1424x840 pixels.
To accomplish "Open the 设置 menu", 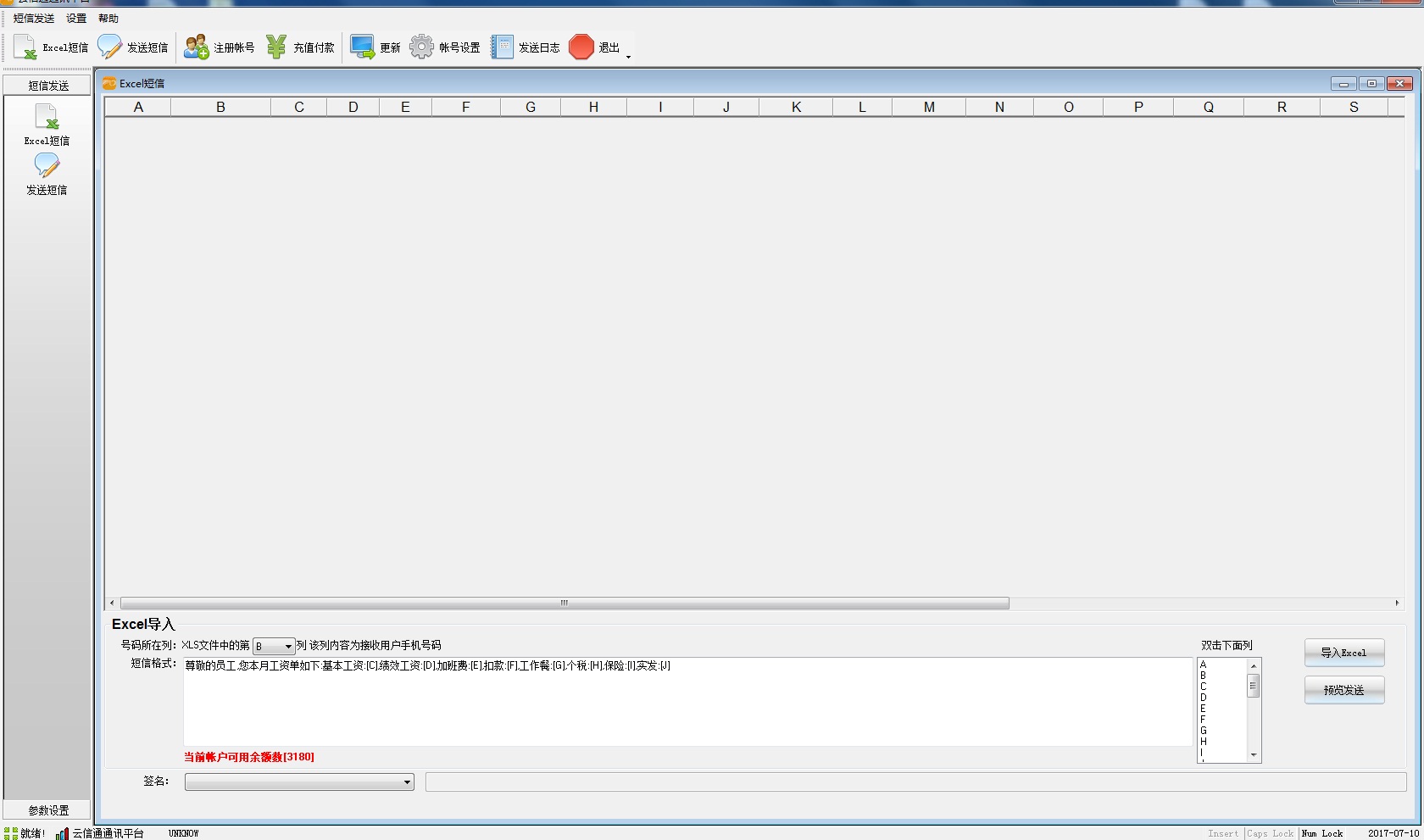I will [x=76, y=18].
